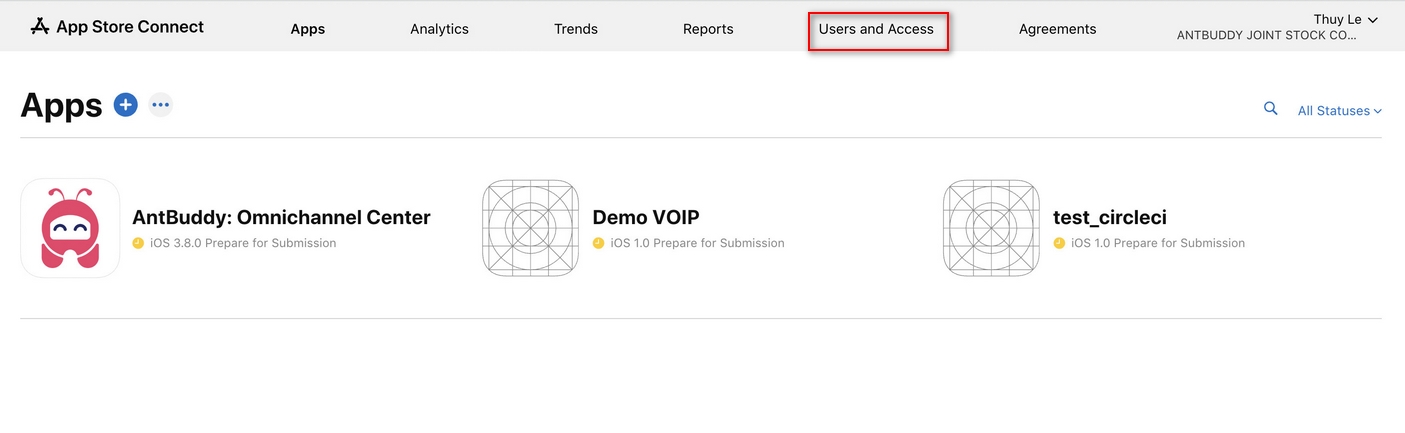The height and width of the screenshot is (433, 1405).
Task: Navigate to the Agreements tab
Action: 1057,29
